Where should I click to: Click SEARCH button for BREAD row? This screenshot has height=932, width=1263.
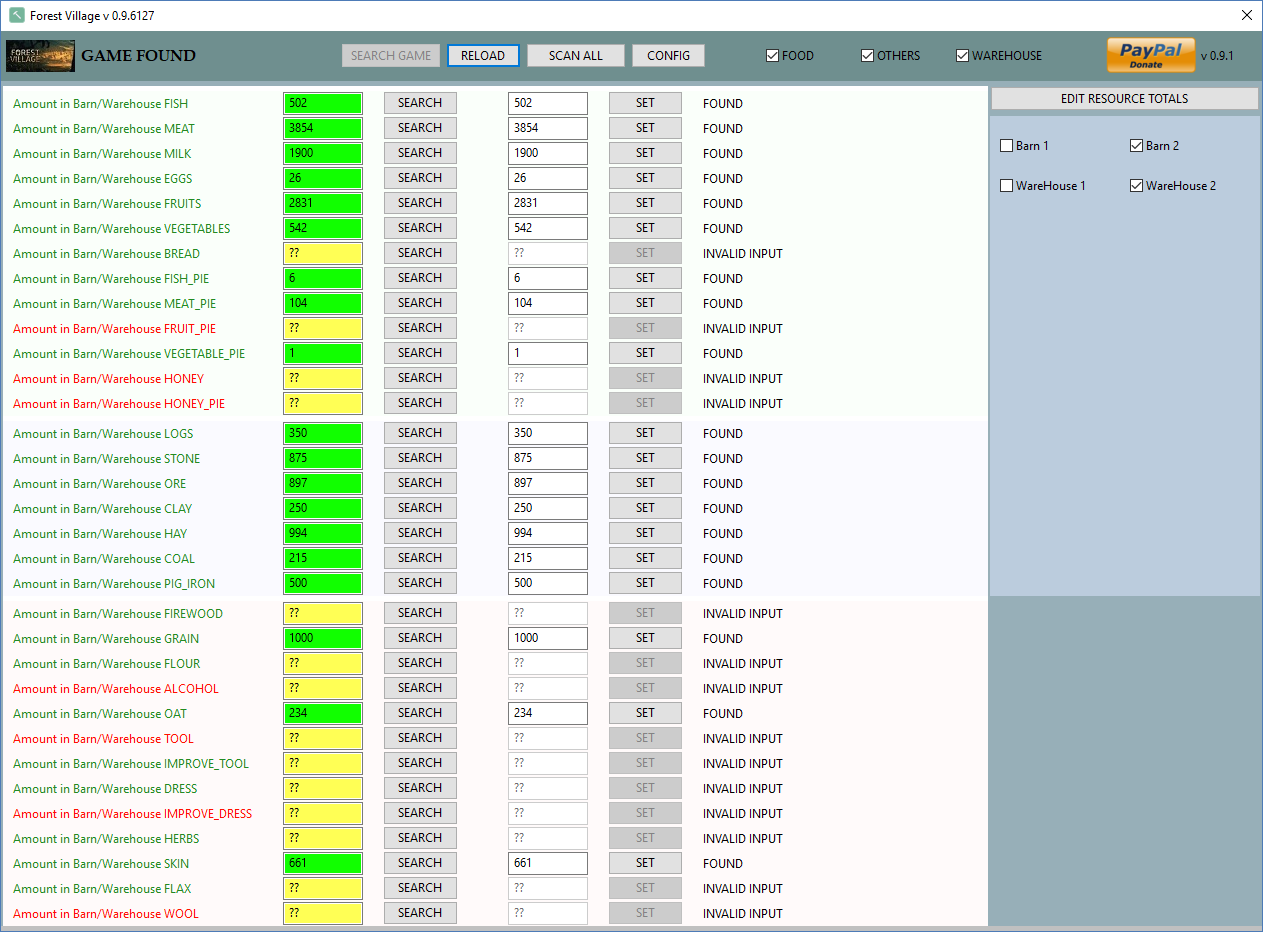tap(420, 253)
